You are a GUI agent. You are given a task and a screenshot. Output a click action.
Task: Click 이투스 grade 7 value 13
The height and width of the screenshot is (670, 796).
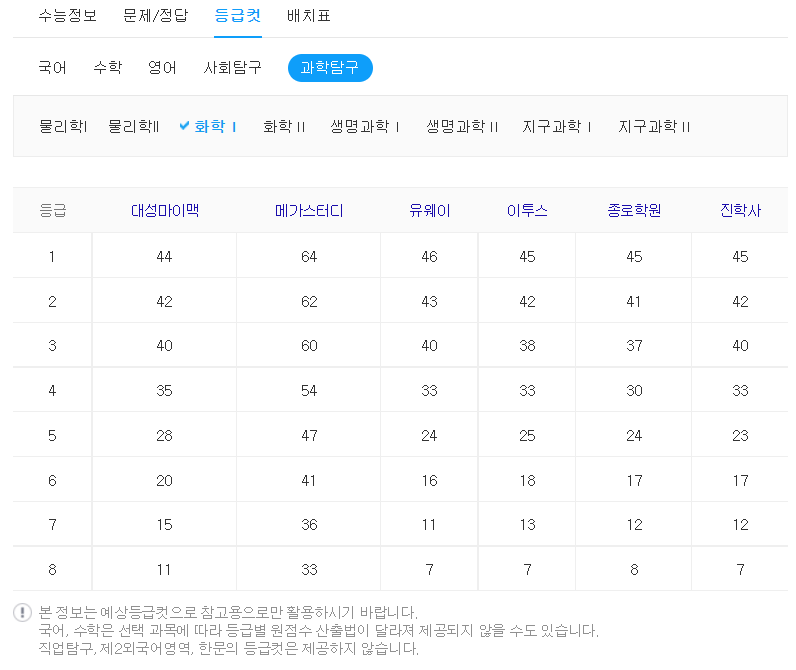pyautogui.click(x=527, y=525)
